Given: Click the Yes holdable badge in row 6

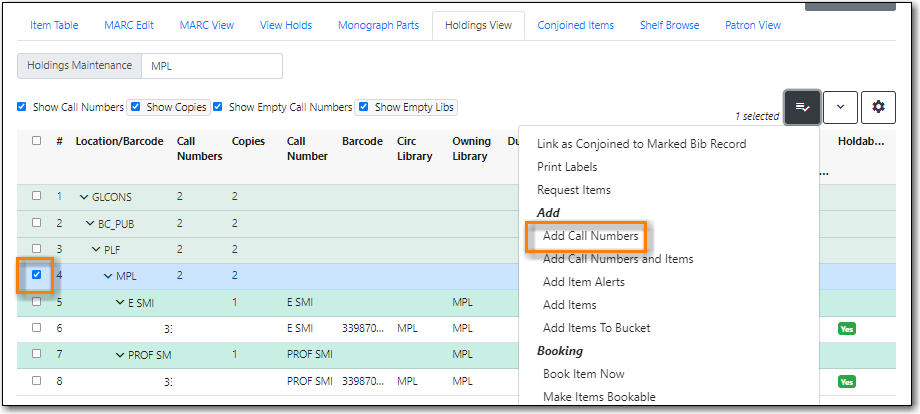Looking at the screenshot, I should coord(847,329).
